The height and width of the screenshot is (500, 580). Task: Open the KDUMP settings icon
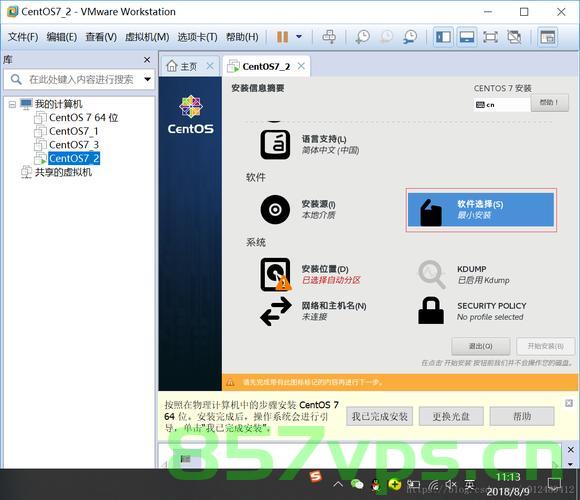pyautogui.click(x=431, y=274)
